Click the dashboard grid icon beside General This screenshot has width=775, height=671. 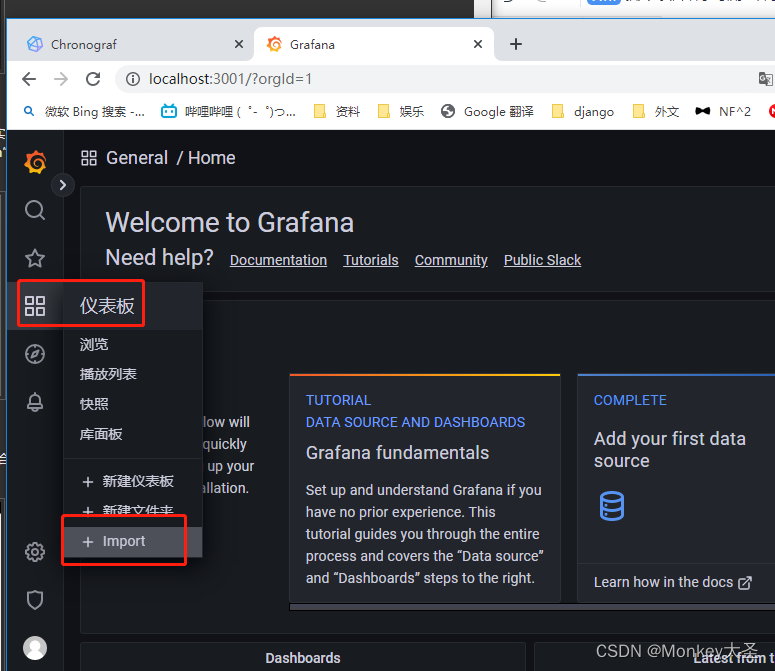click(89, 158)
